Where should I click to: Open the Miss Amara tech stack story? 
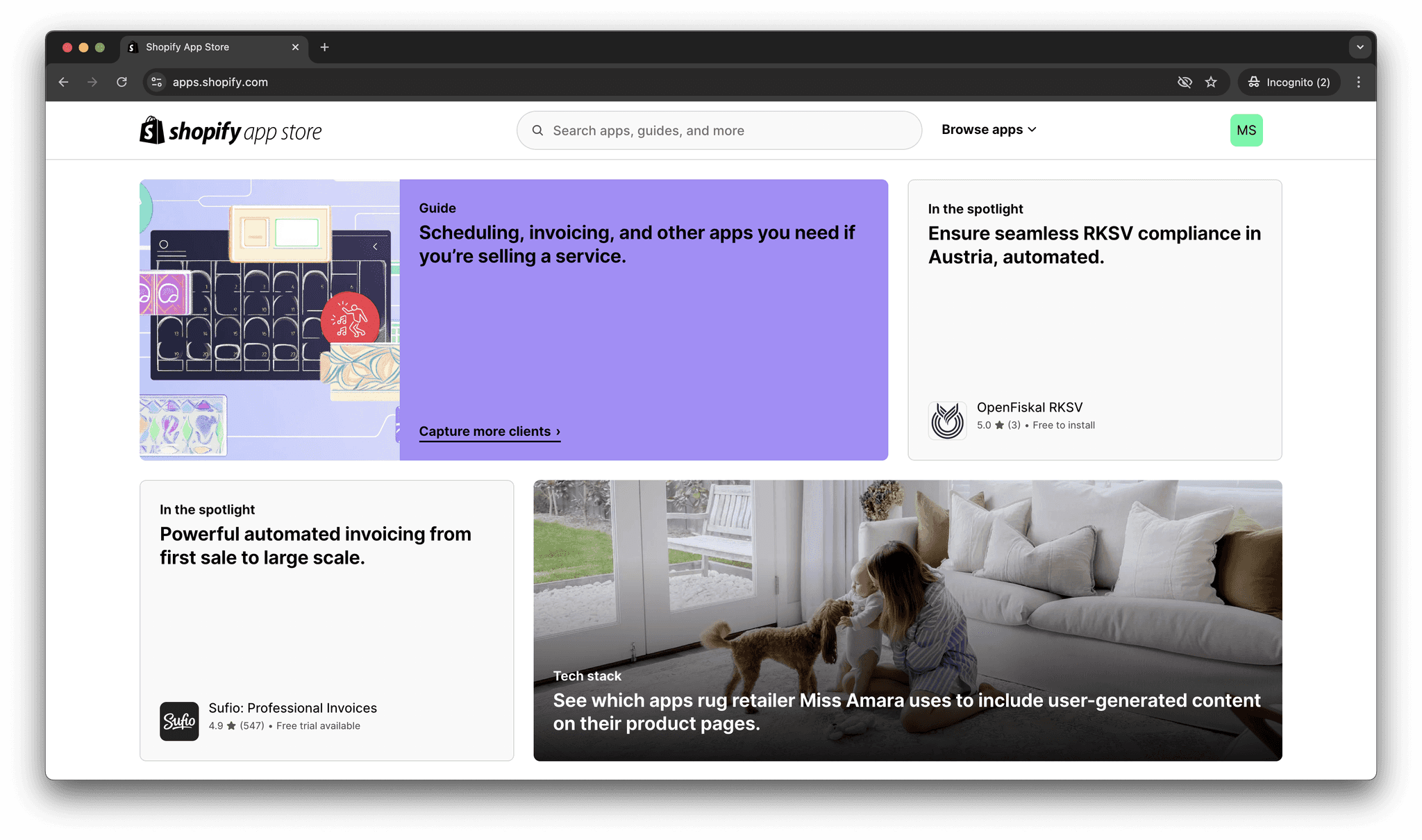click(x=907, y=621)
